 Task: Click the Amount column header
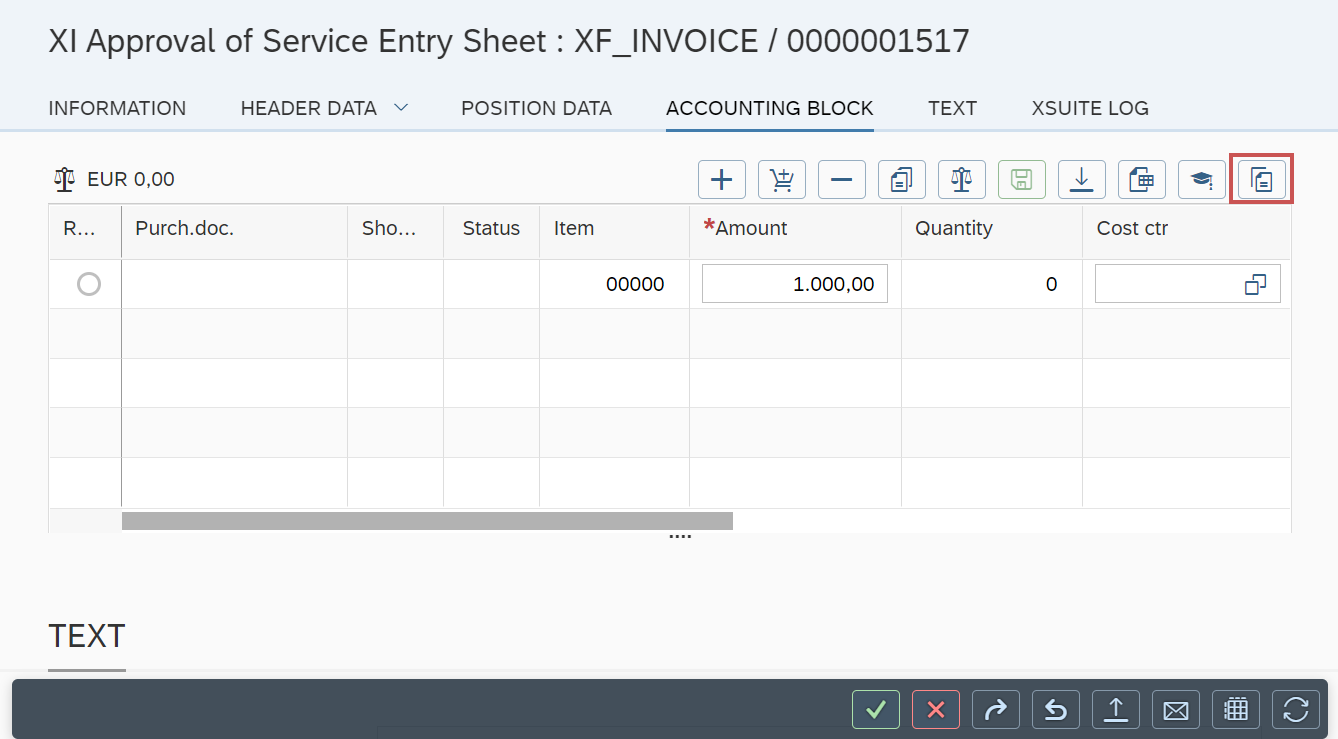tap(751, 228)
